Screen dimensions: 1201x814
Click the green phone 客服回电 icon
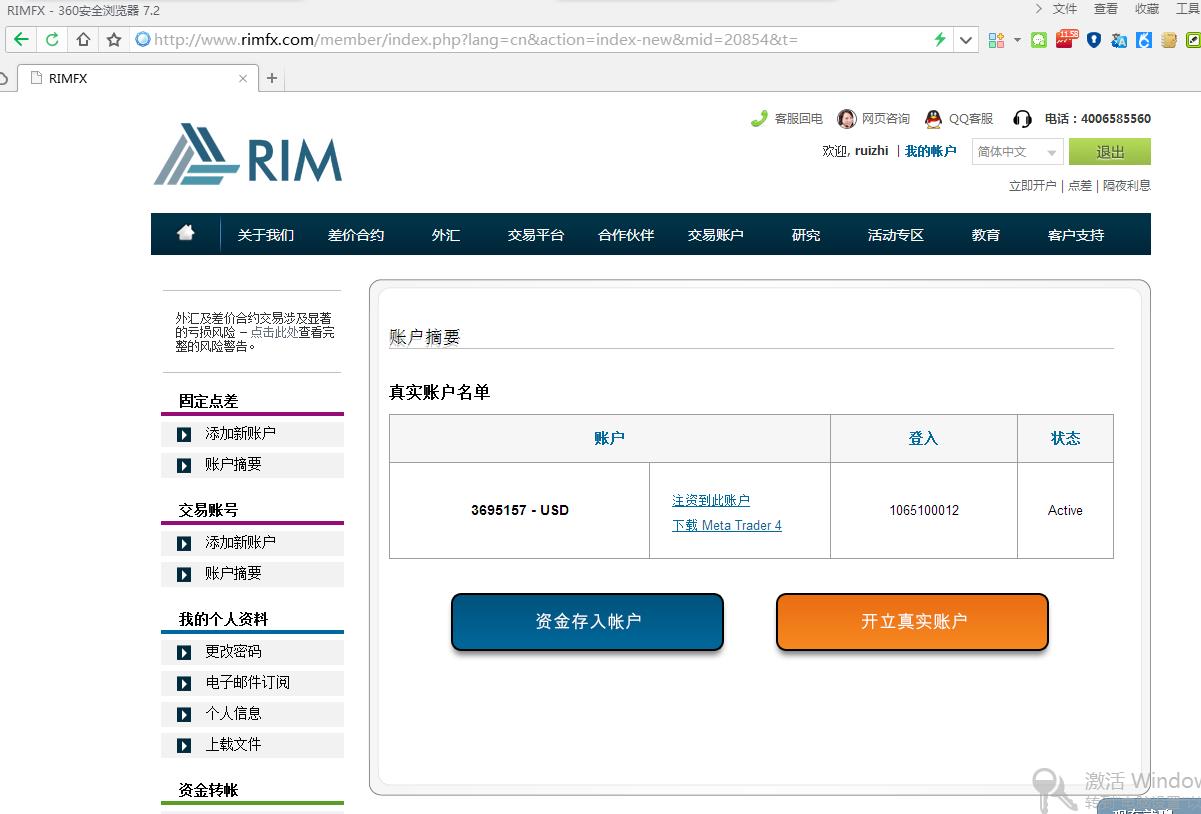(759, 118)
